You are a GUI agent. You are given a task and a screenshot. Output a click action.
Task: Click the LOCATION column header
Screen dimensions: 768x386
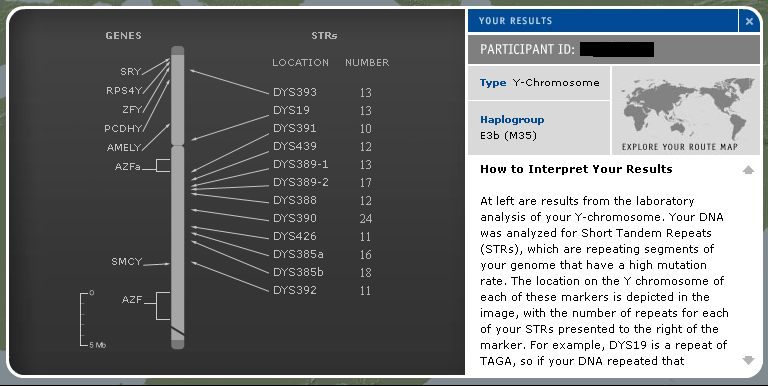click(301, 63)
